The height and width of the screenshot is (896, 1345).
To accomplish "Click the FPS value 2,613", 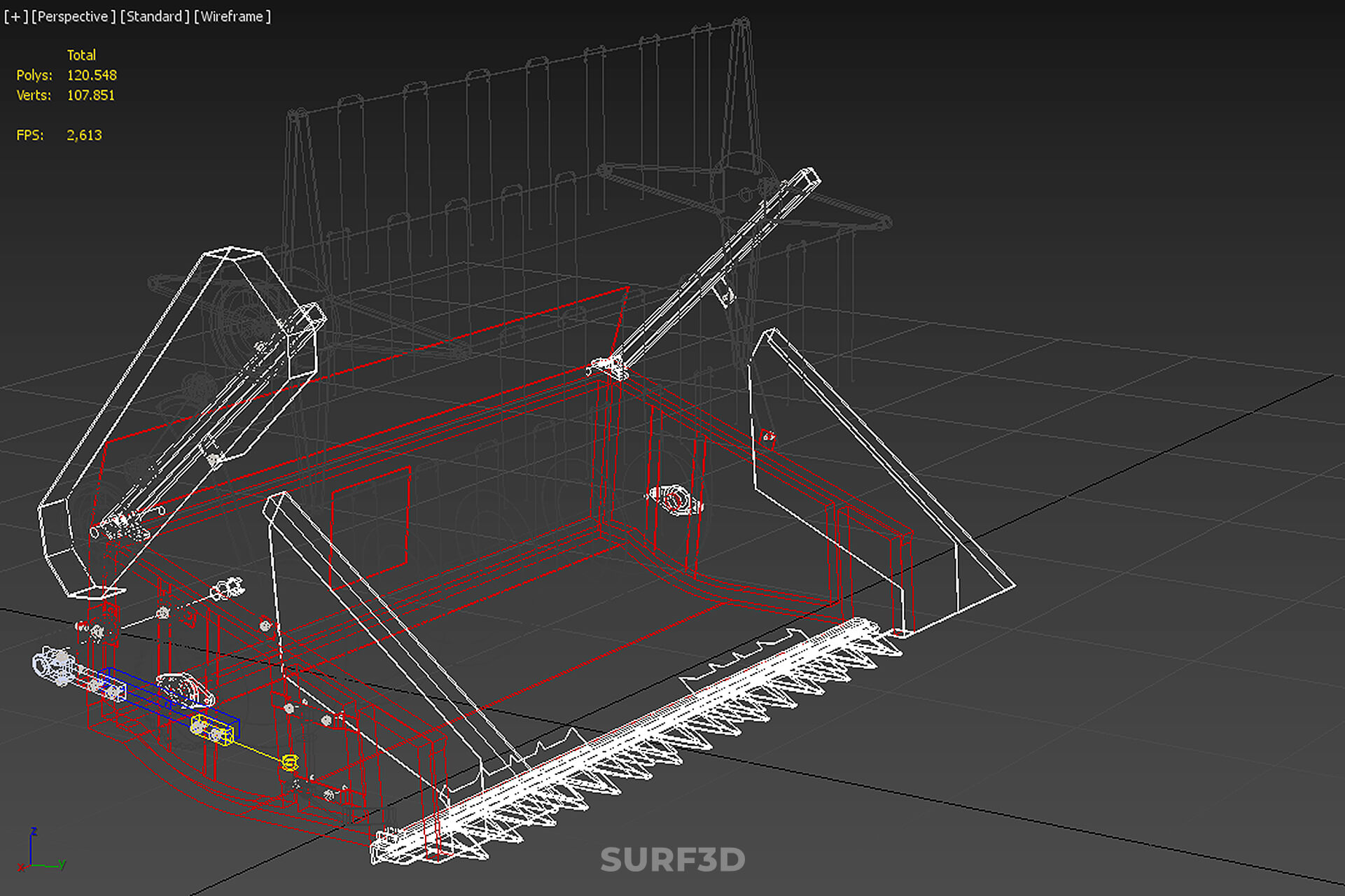I will point(84,135).
